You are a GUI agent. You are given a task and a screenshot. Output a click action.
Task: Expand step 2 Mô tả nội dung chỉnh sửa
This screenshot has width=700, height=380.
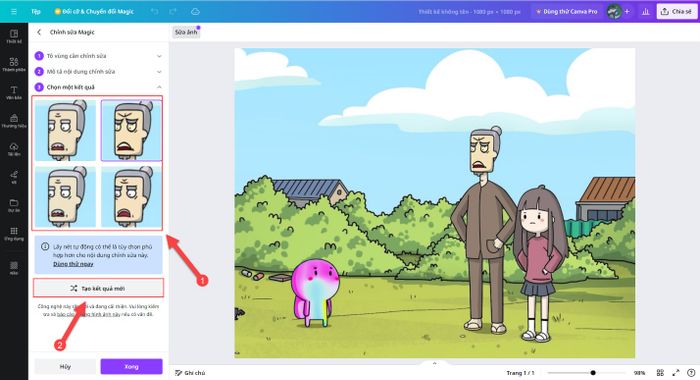click(x=98, y=71)
